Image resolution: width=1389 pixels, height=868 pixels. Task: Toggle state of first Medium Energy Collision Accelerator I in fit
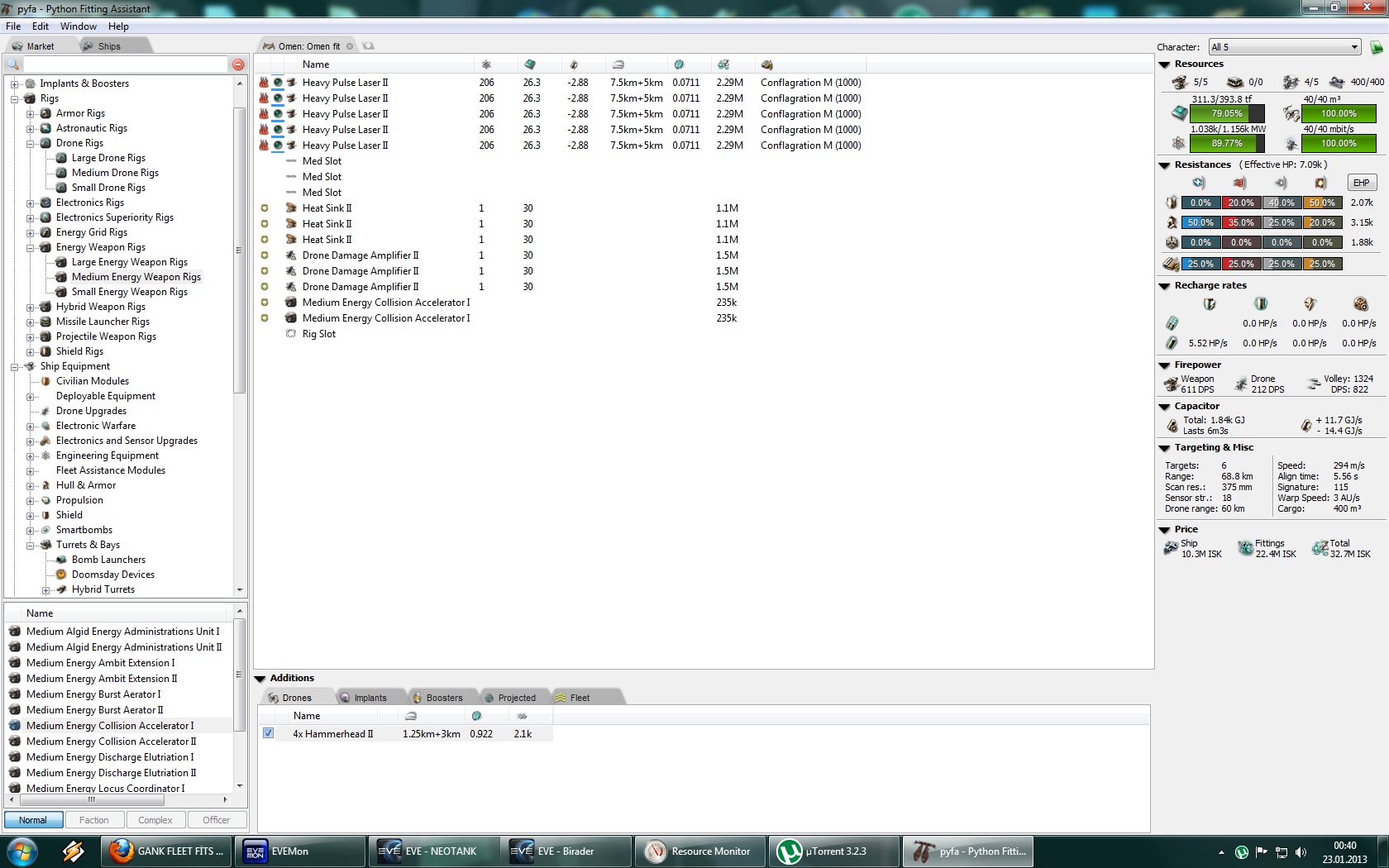(265, 303)
